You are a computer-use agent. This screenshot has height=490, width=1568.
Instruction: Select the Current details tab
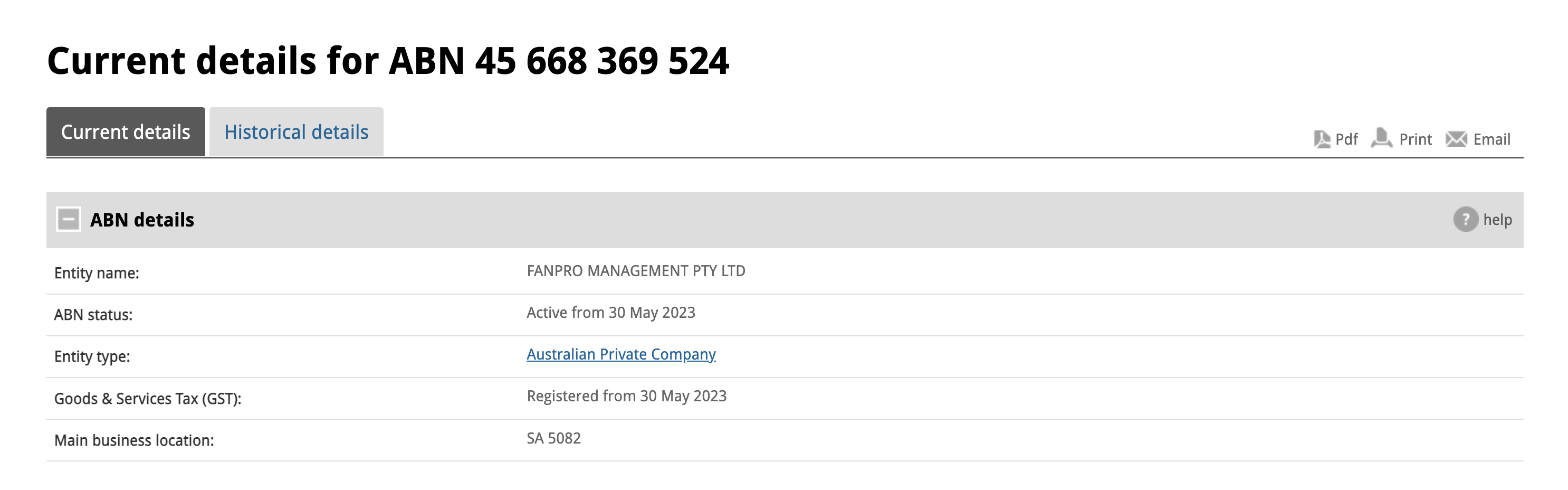point(126,131)
